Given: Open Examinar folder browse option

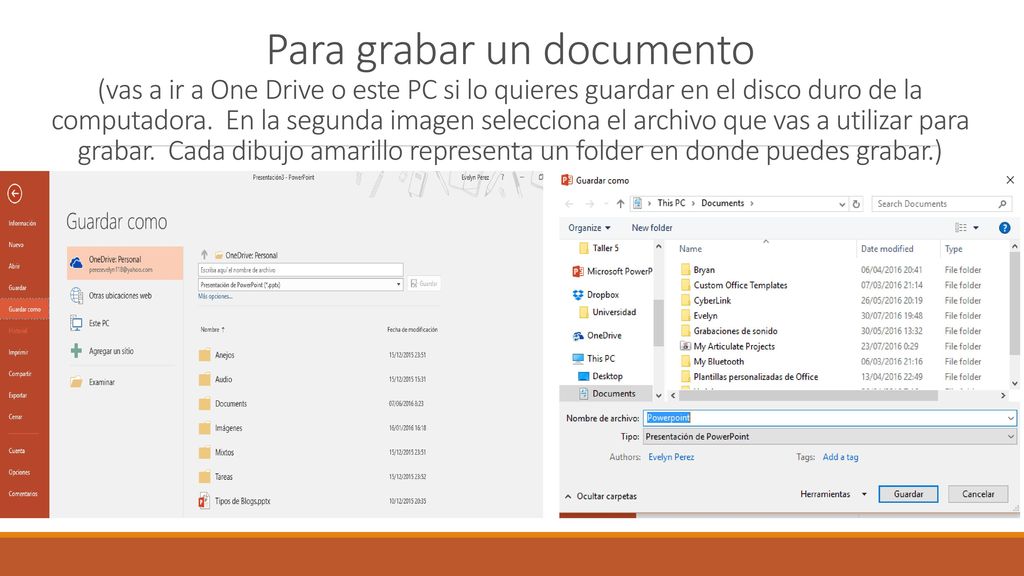Looking at the screenshot, I should [x=93, y=382].
